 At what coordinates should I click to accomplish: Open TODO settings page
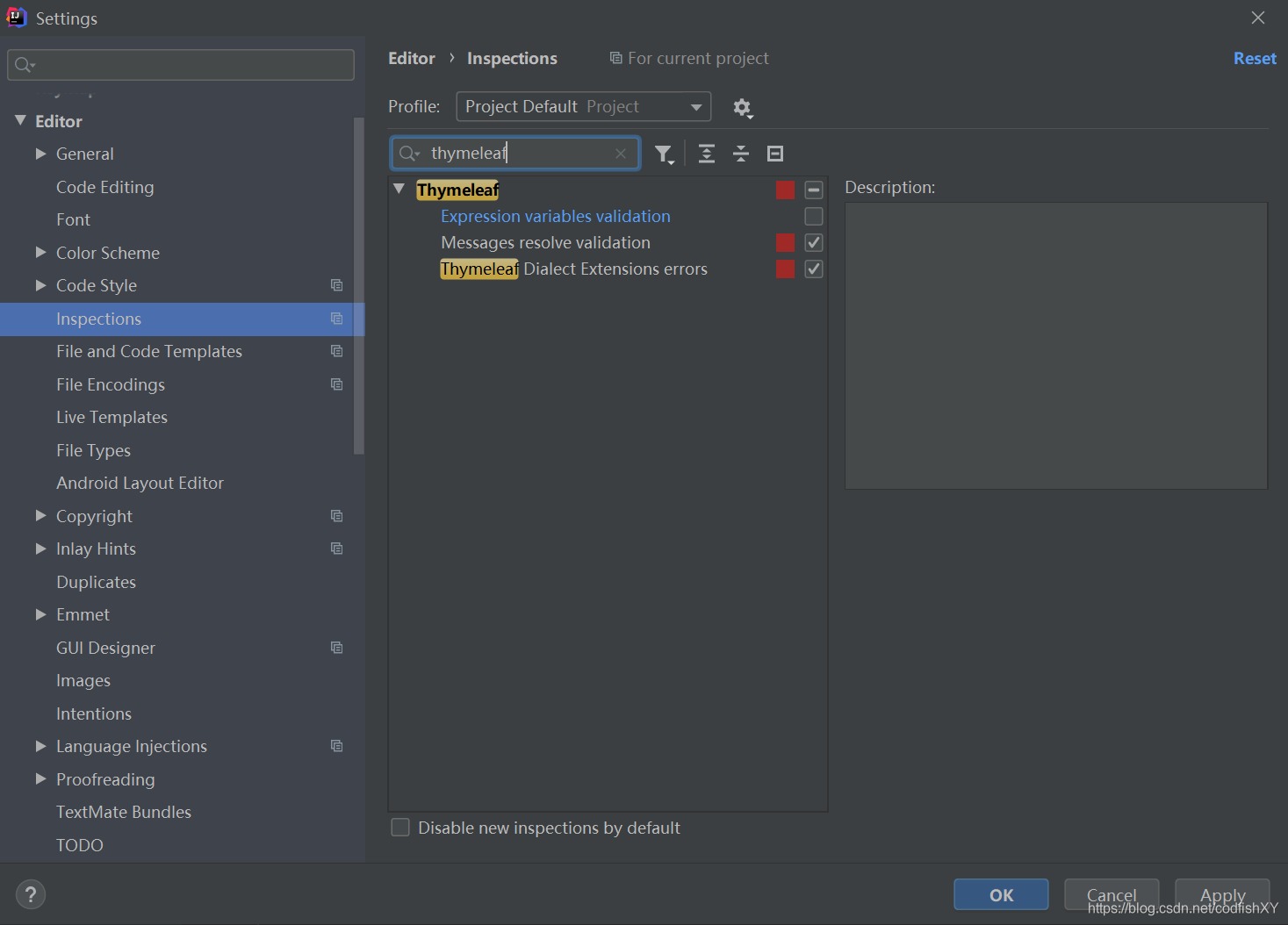pos(80,845)
